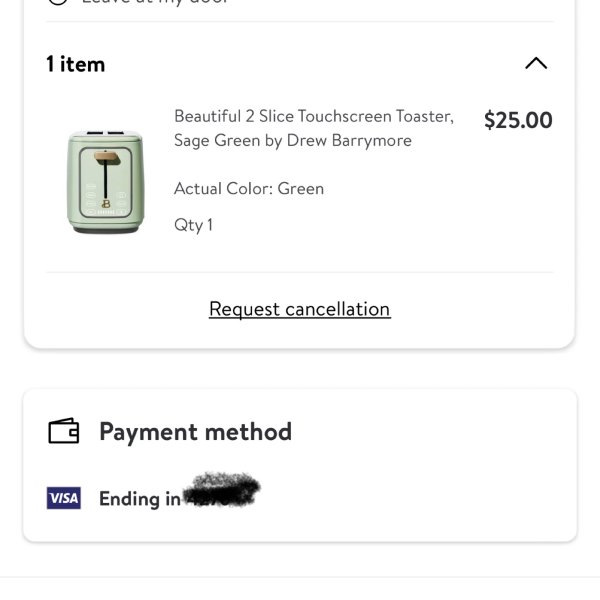
Task: Open the sage green toaster thumbnail
Action: click(106, 182)
